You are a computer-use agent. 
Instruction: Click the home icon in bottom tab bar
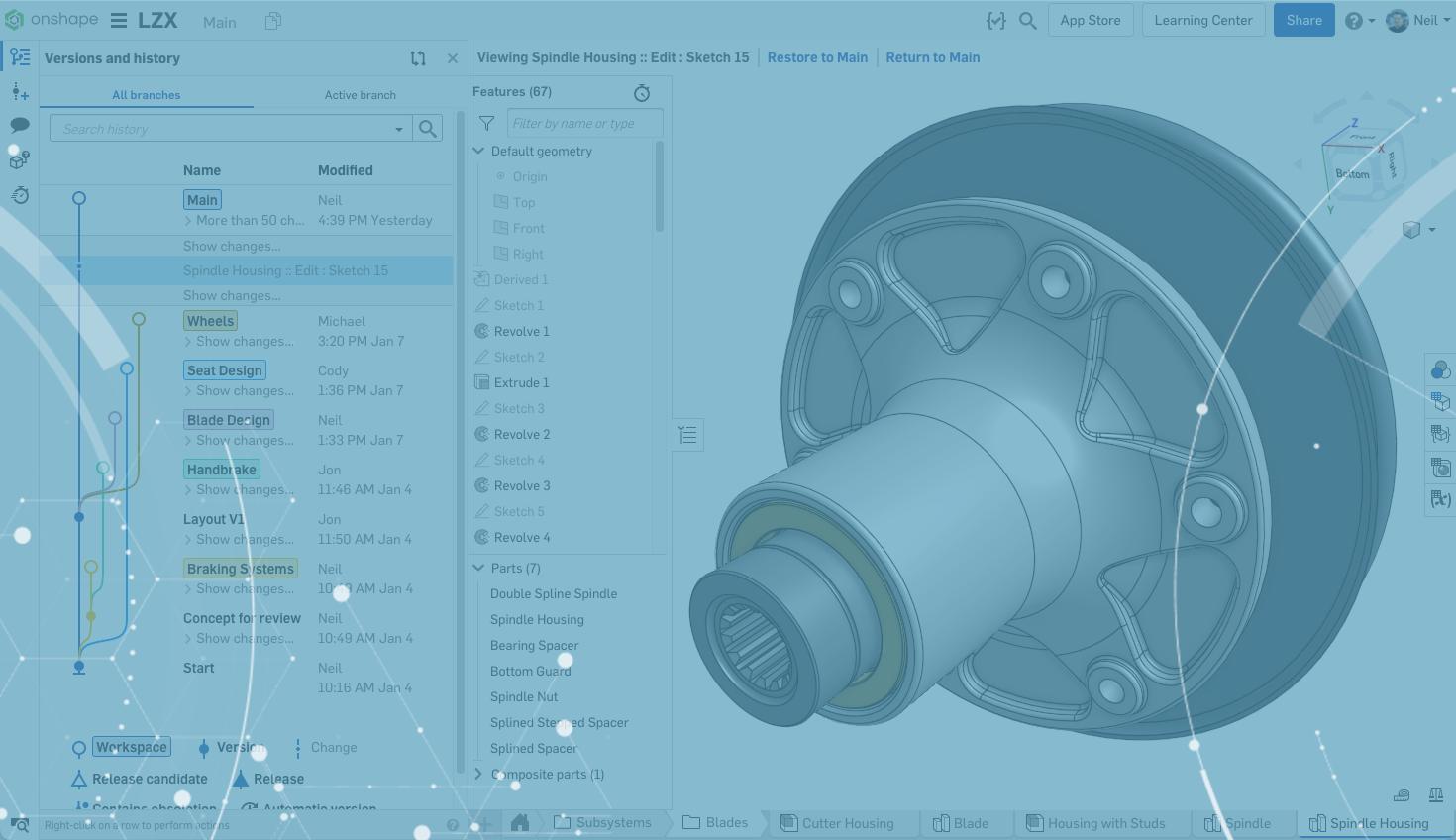coord(520,823)
